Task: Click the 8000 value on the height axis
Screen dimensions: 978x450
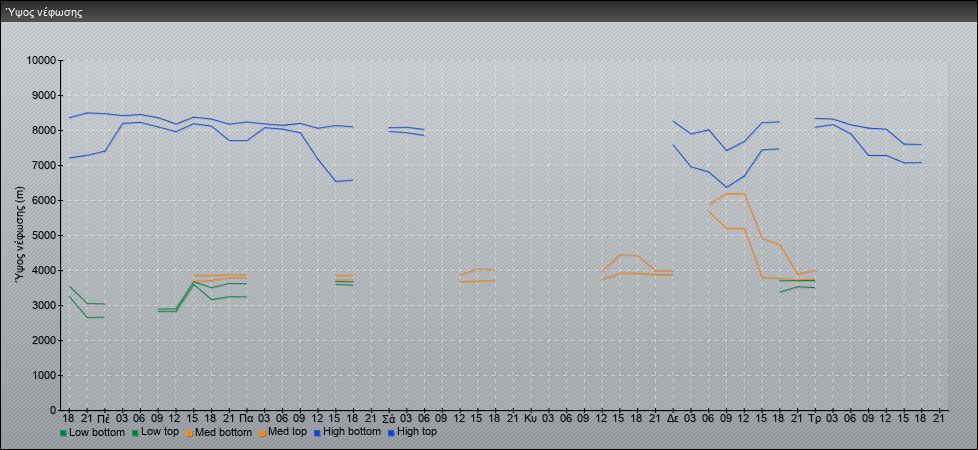Action: [x=44, y=130]
